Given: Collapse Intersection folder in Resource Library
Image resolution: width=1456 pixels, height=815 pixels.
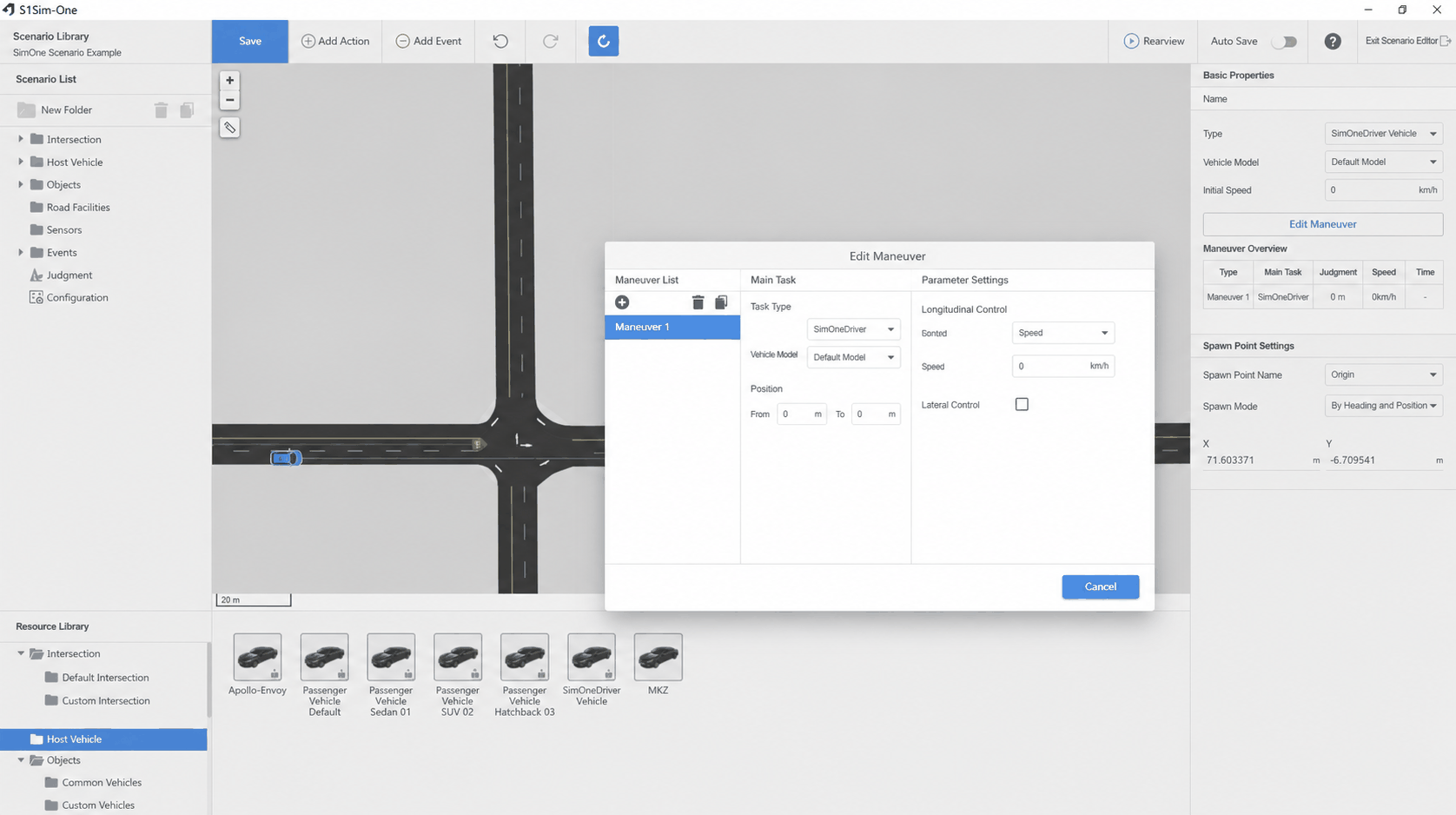Looking at the screenshot, I should click(x=21, y=653).
